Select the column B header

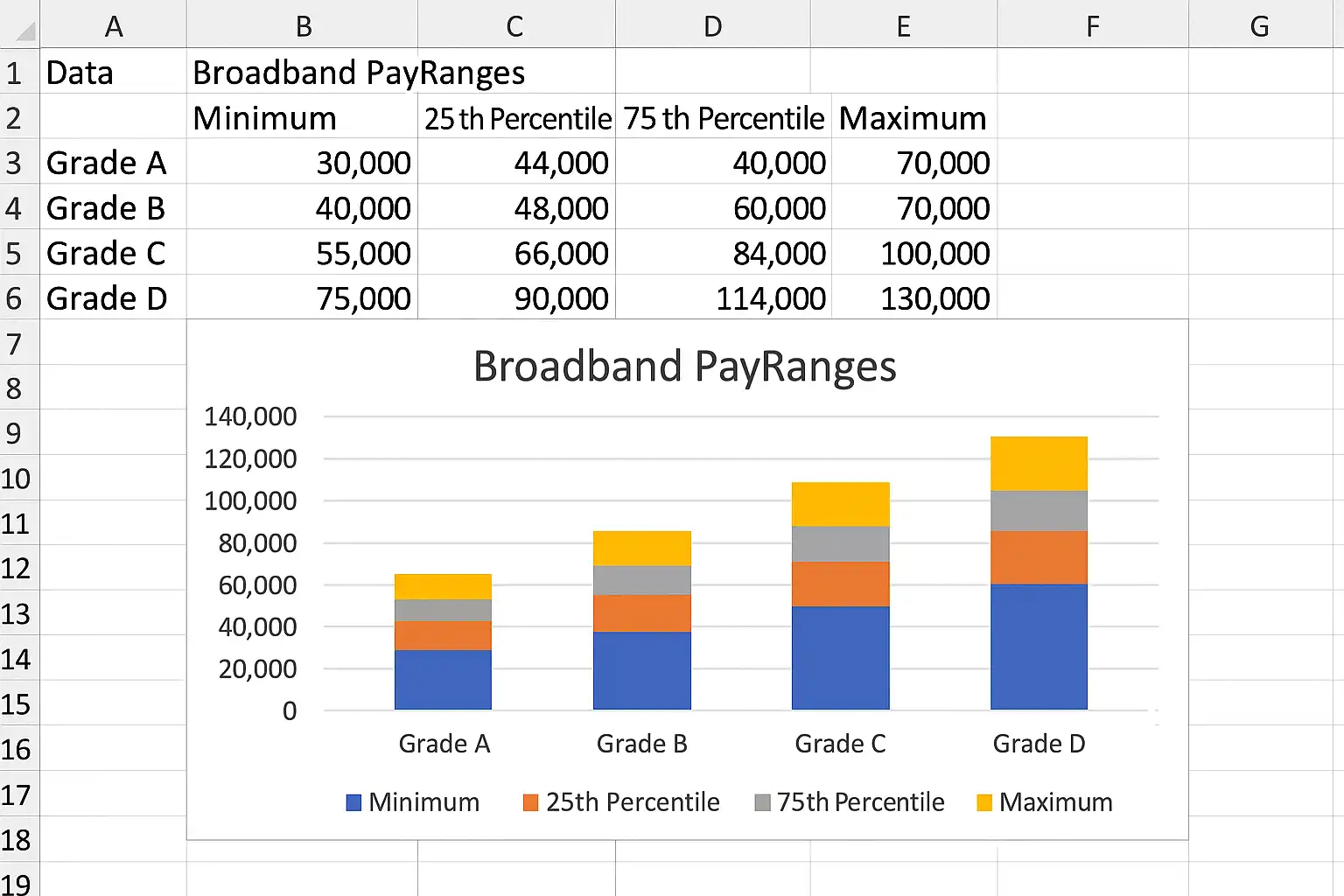pyautogui.click(x=303, y=26)
